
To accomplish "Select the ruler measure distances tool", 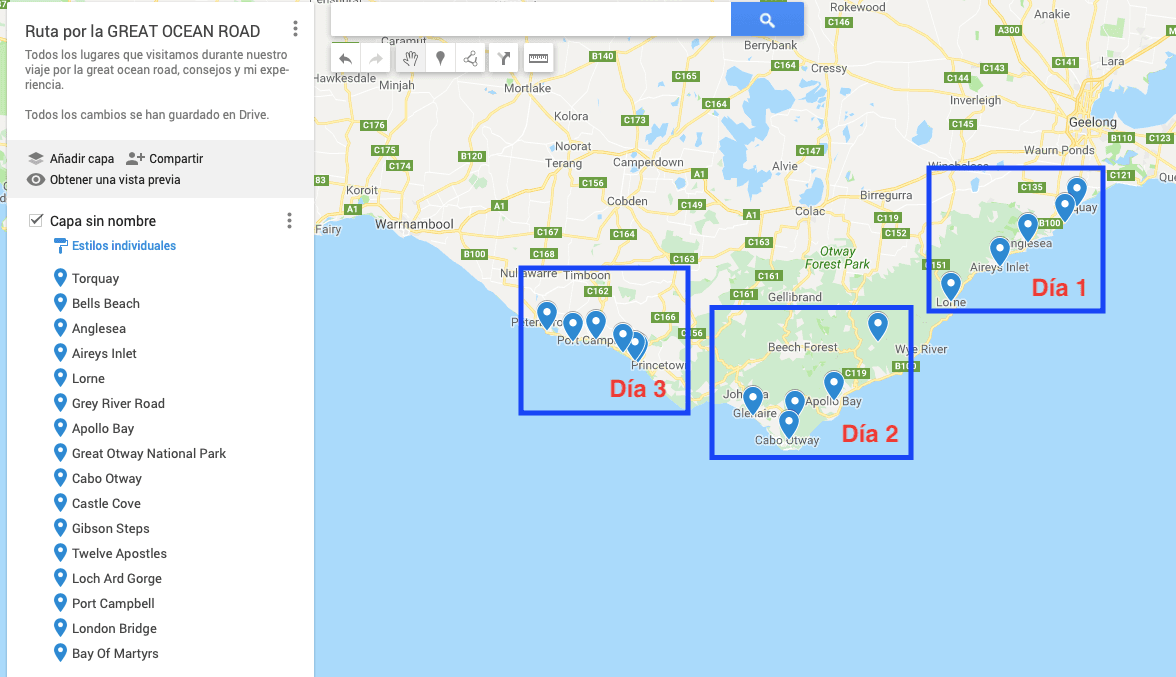I will click(x=538, y=58).
